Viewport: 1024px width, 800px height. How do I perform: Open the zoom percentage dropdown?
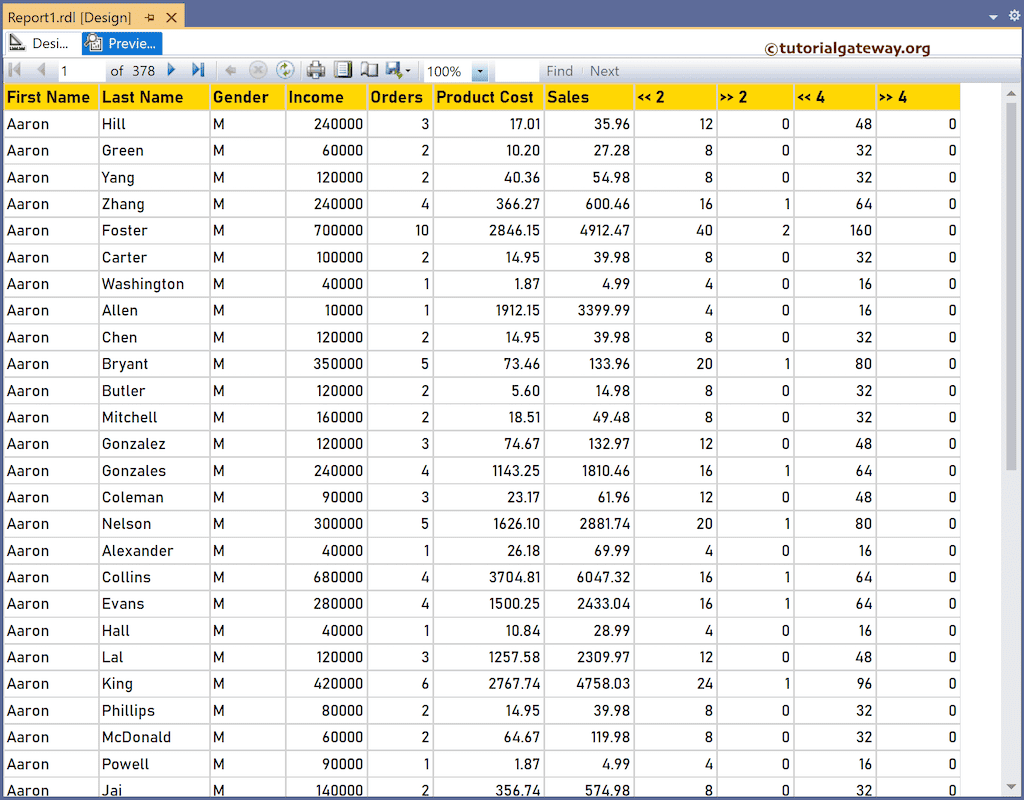[x=479, y=70]
